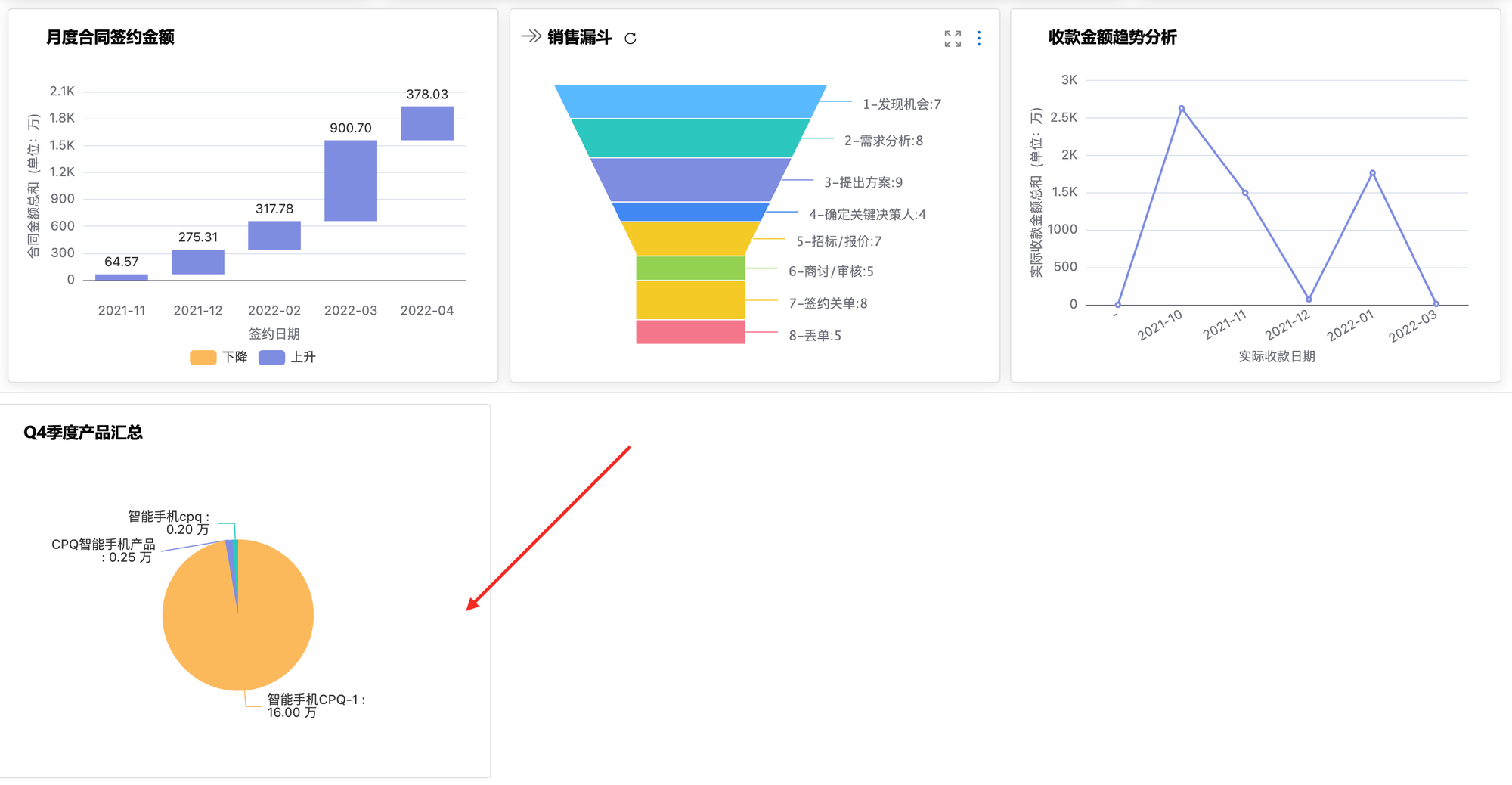This screenshot has width=1512, height=785.
Task: Click the refresh icon beside 销售漏斗
Action: (x=631, y=38)
